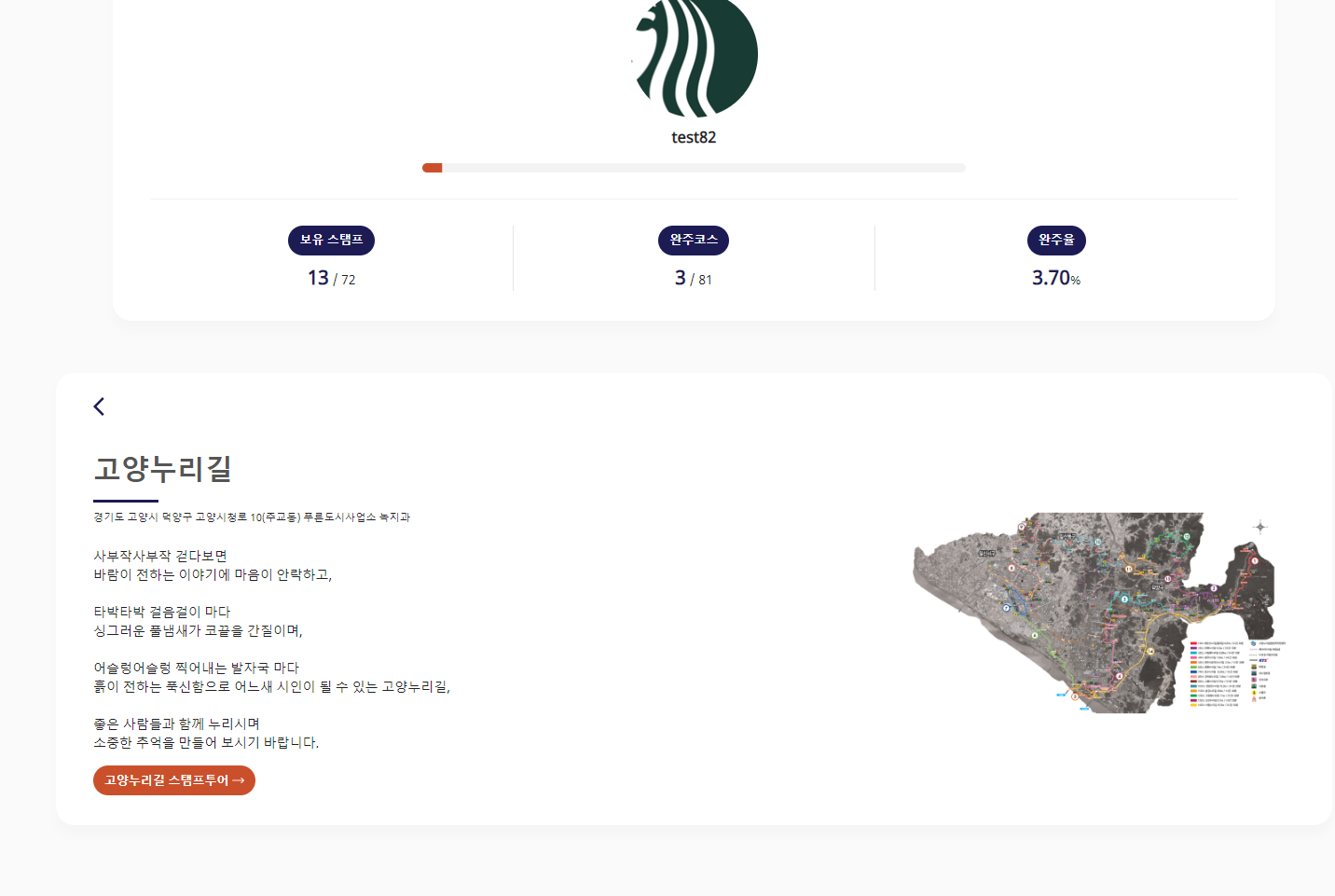Click the 보유 스탬프 badge
Viewport: 1335px width, 896px height.
coord(331,241)
